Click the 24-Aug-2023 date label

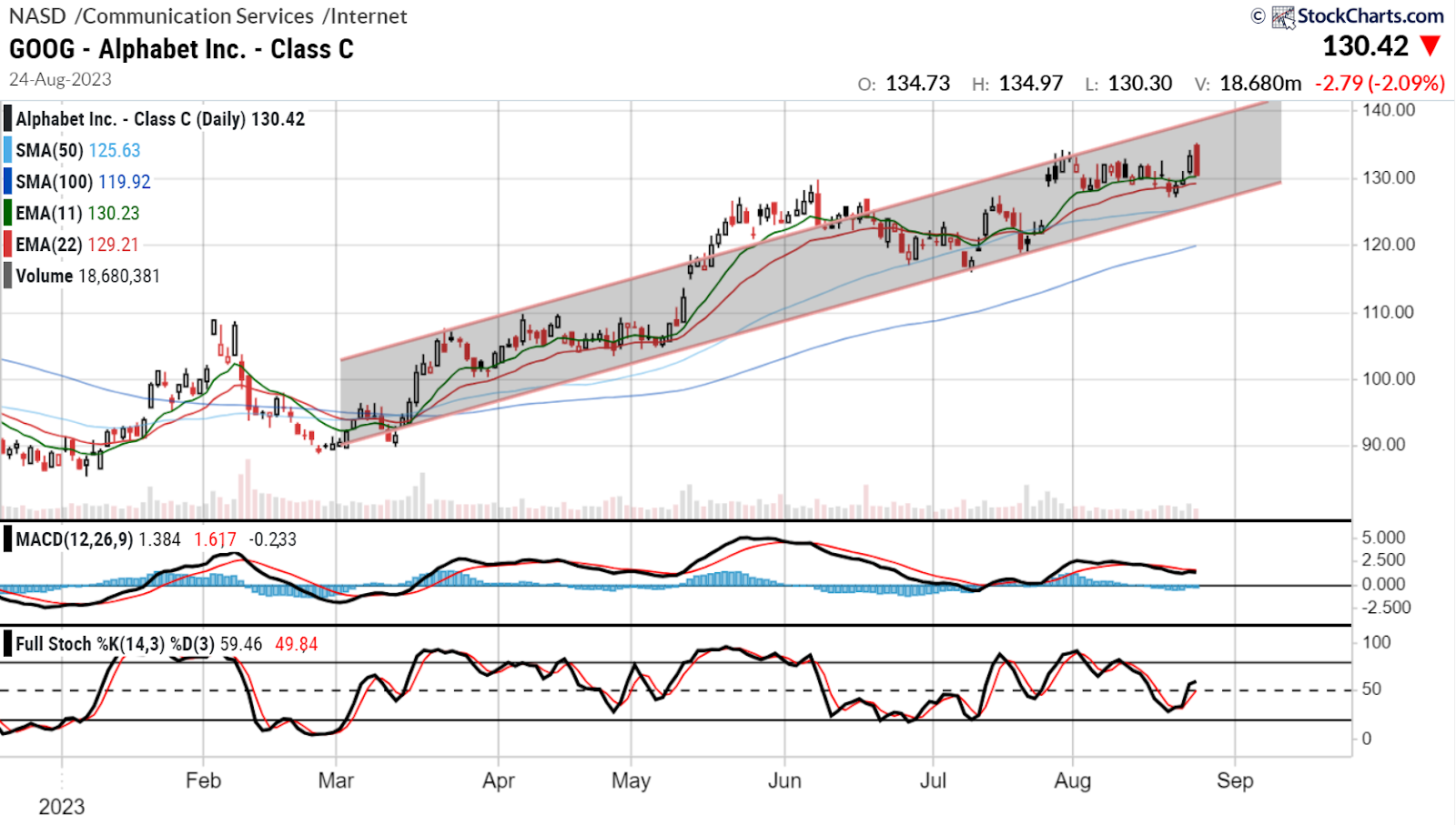point(60,79)
